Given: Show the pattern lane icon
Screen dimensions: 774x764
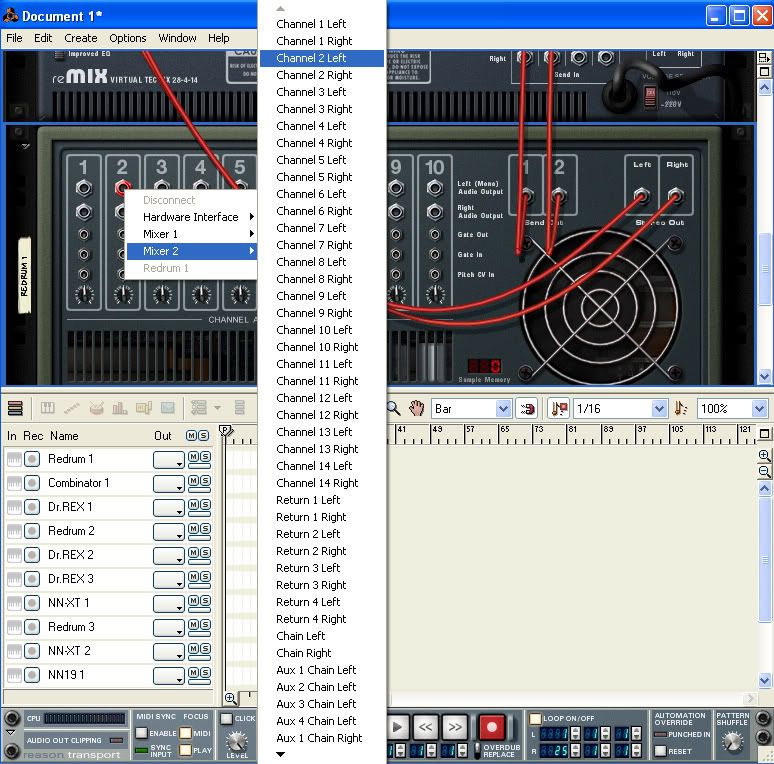Looking at the screenshot, I should [144, 408].
